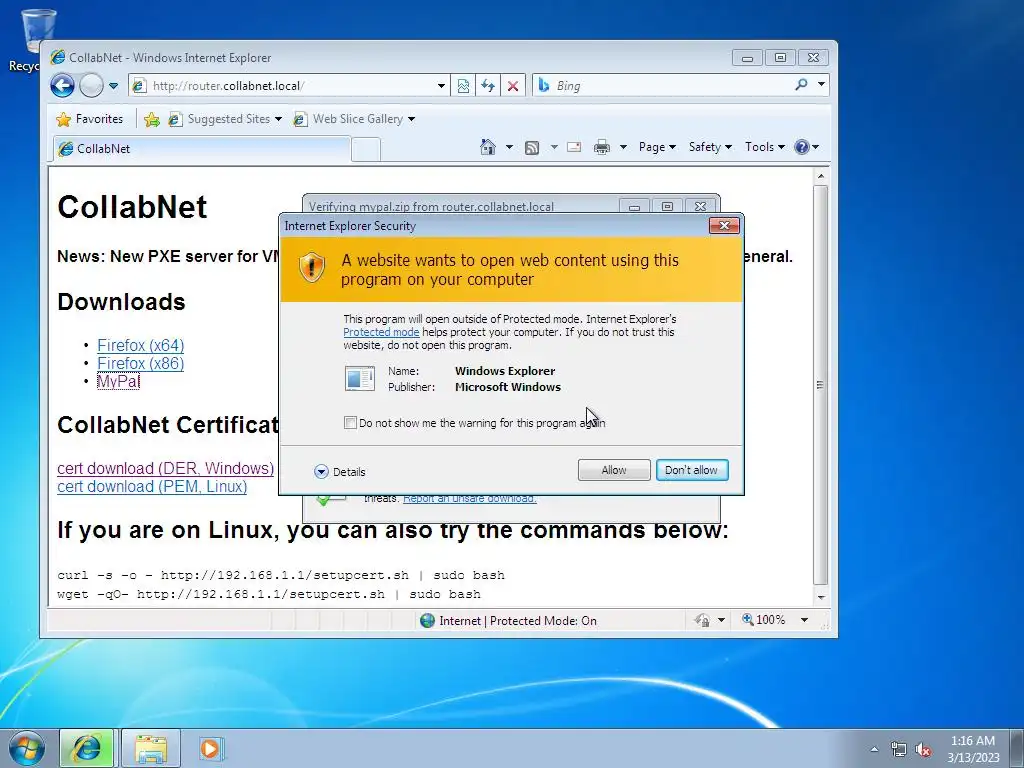Click Report an unsafe download link

pyautogui.click(x=470, y=499)
